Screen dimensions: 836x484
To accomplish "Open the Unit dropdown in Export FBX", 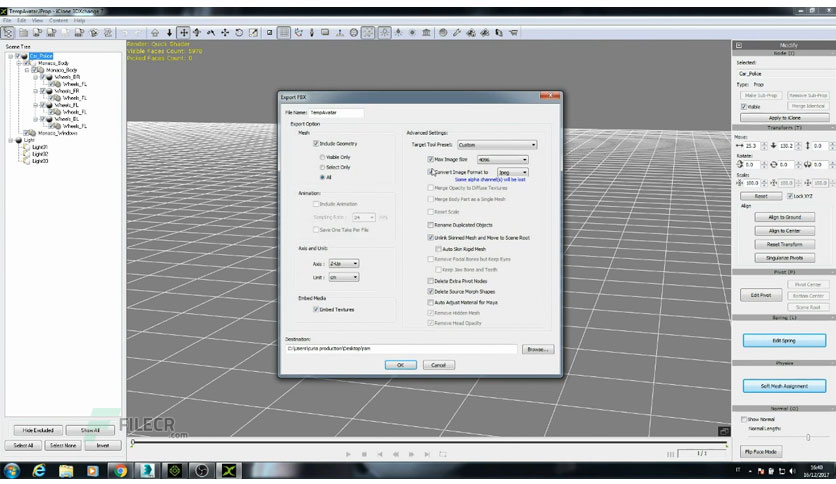I will (343, 277).
